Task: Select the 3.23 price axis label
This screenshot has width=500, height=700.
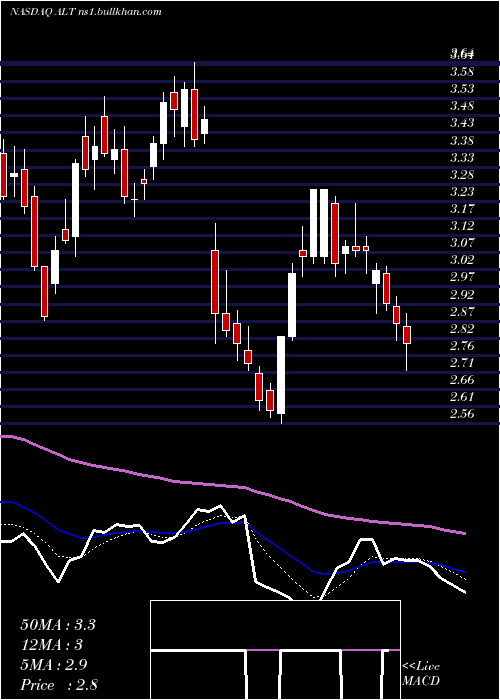Action: tap(462, 192)
